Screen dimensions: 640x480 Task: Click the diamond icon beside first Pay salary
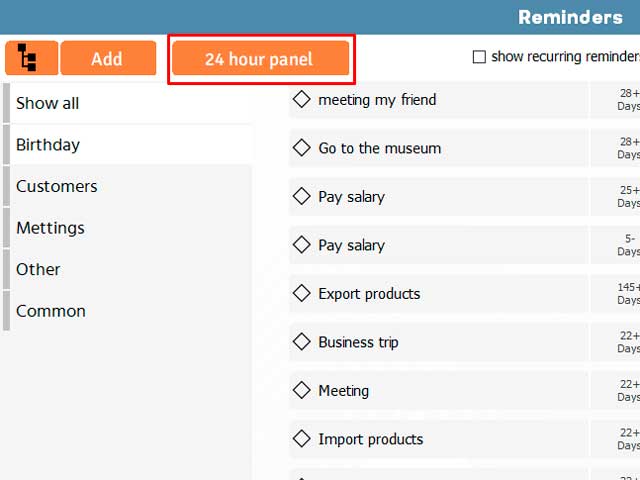[302, 196]
